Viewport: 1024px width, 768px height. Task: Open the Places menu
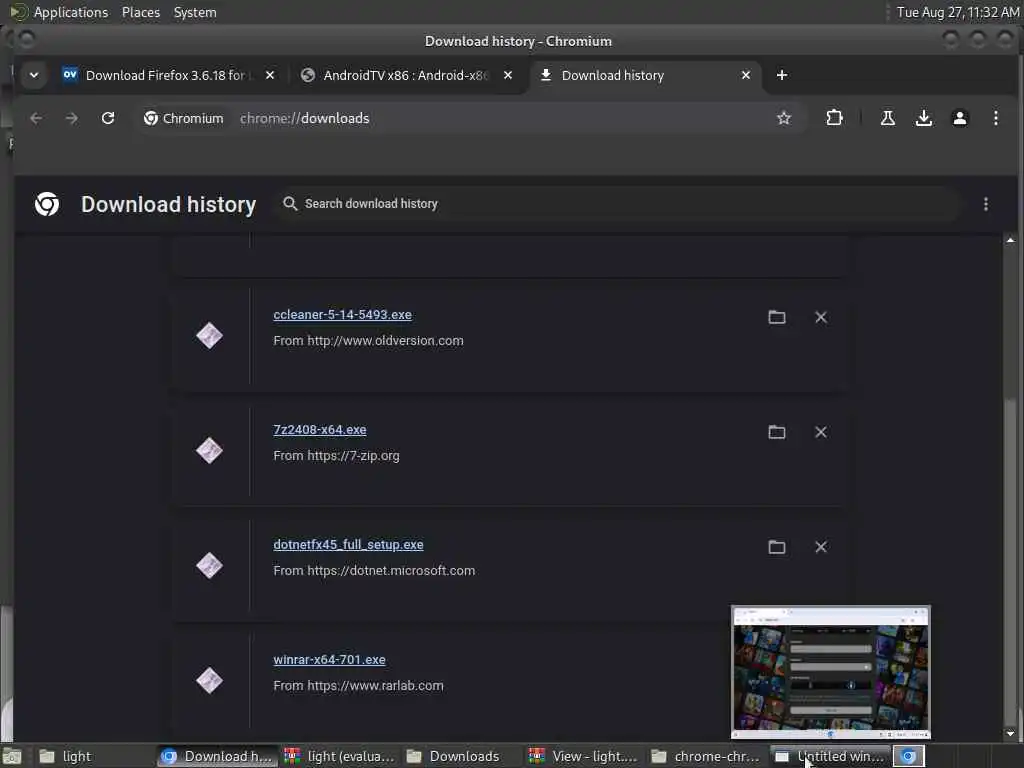[140, 12]
